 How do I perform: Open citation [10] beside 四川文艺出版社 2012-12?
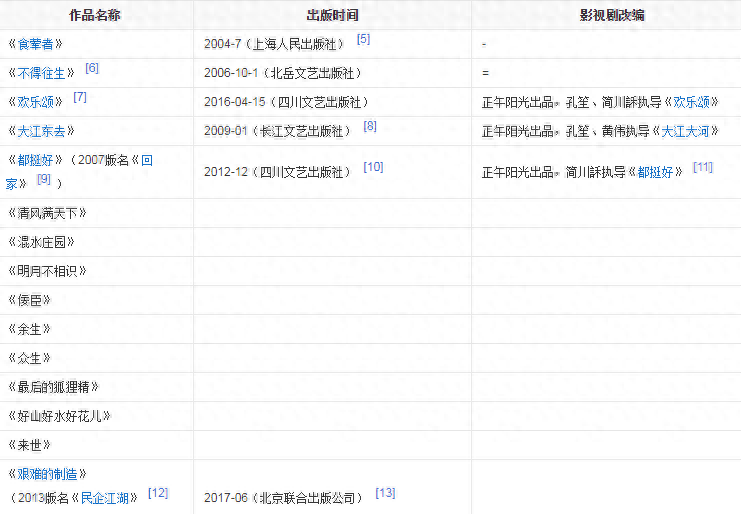(373, 167)
